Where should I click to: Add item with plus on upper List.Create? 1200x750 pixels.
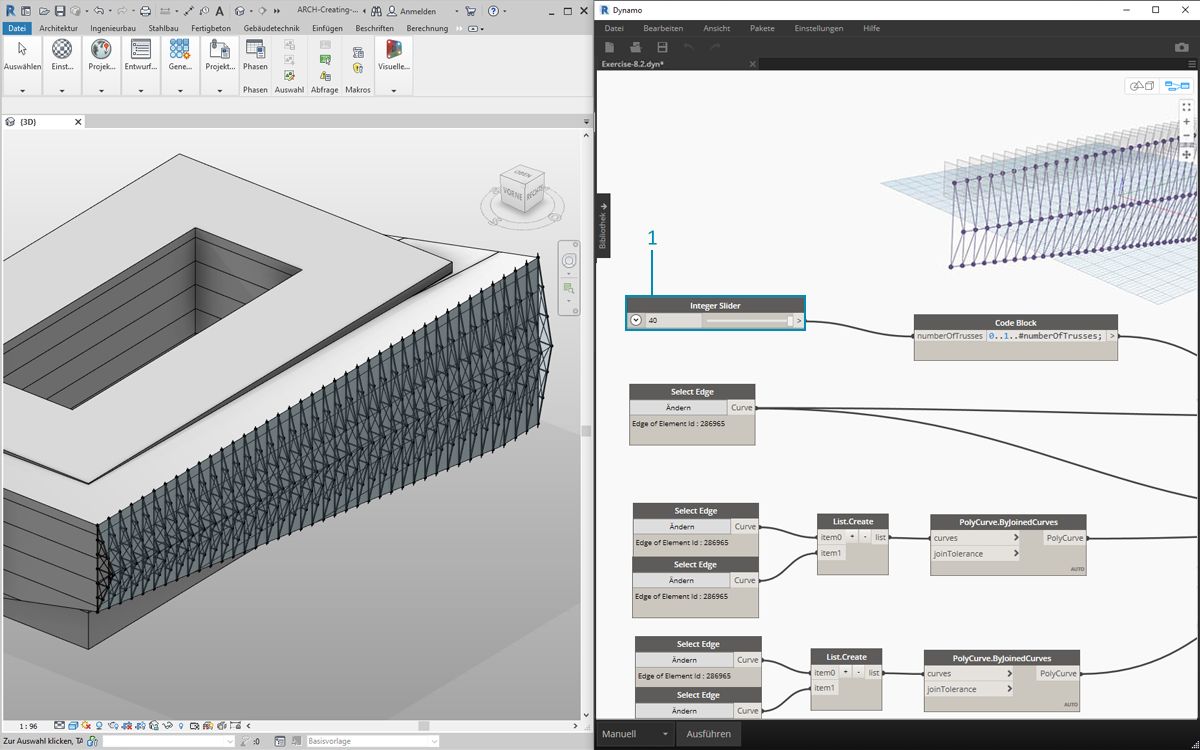point(852,537)
